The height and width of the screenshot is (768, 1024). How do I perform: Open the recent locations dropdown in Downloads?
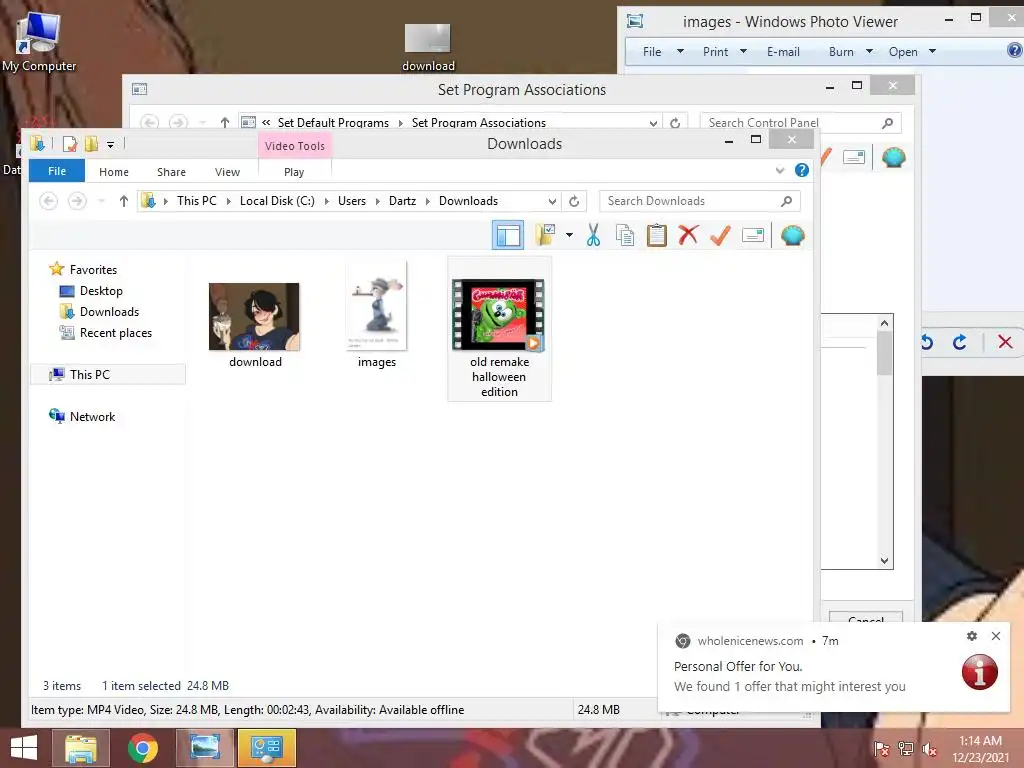(101, 201)
